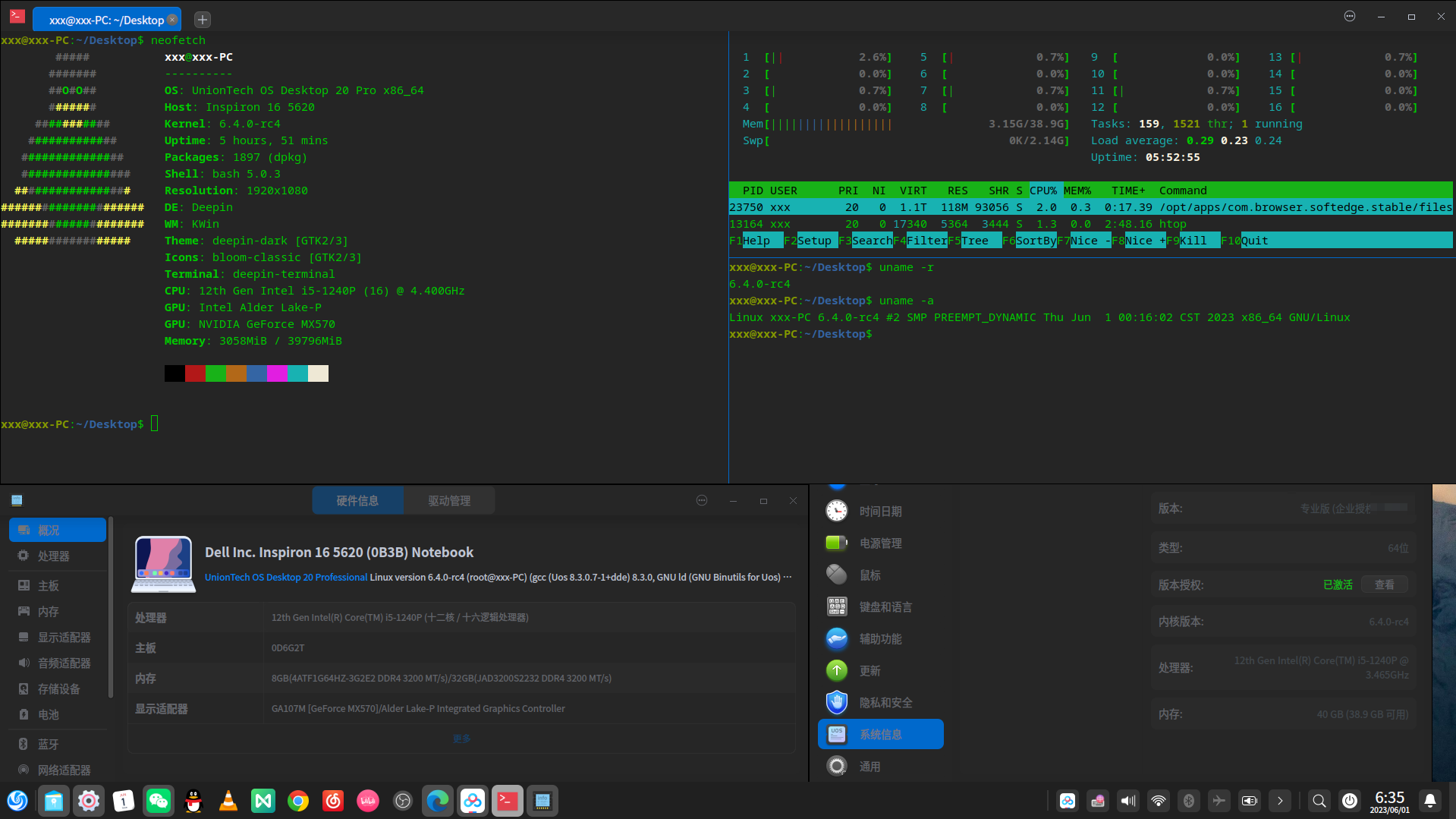
Task: Open WeChat from the dock
Action: 159,801
